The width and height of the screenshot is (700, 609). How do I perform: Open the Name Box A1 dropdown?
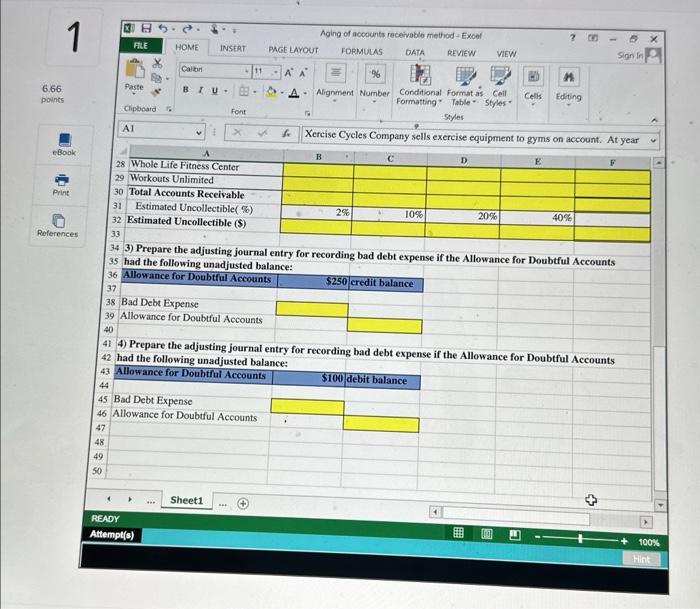(199, 132)
